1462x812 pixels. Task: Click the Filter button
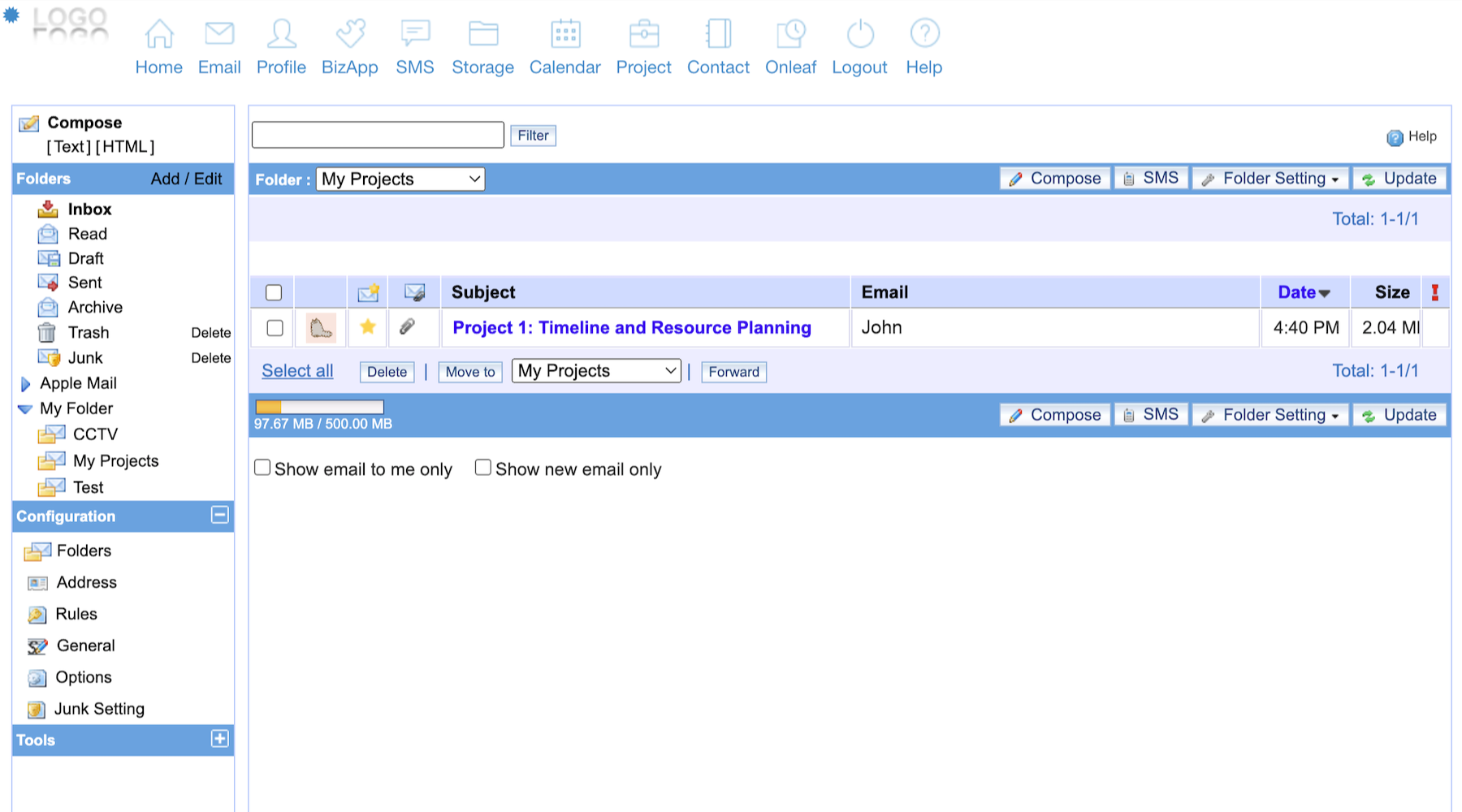click(533, 136)
